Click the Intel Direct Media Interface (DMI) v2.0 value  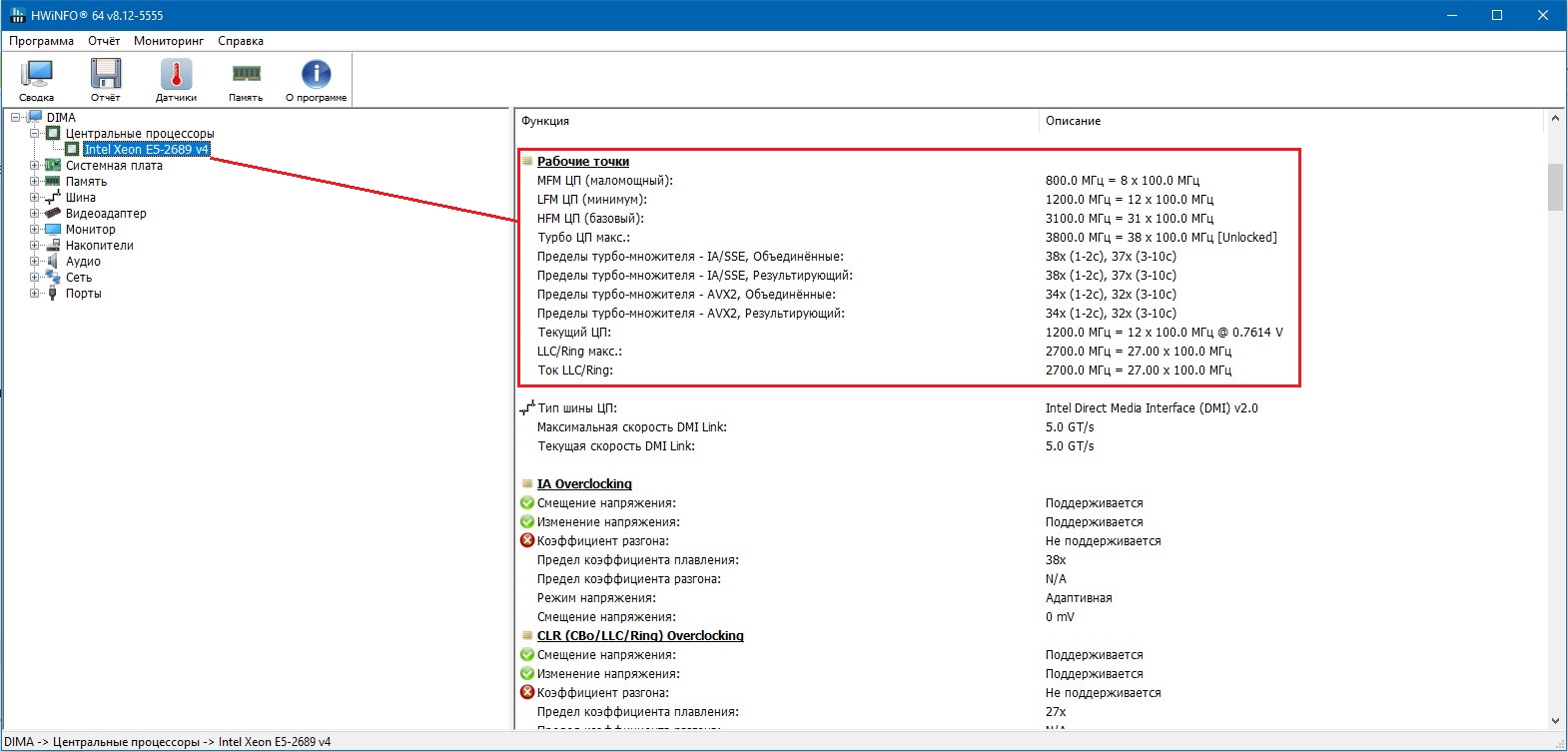click(1152, 407)
